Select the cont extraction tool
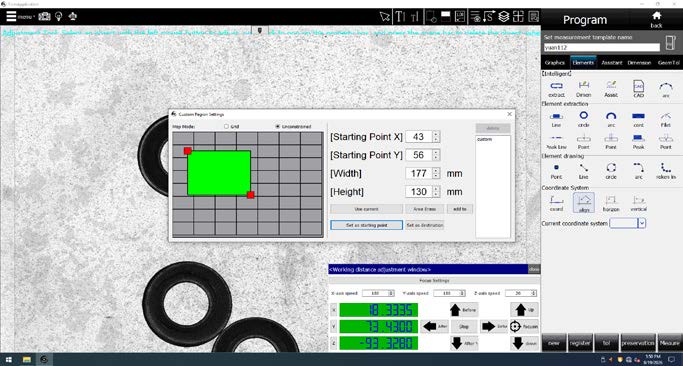This screenshot has height=366, width=683. (639, 119)
